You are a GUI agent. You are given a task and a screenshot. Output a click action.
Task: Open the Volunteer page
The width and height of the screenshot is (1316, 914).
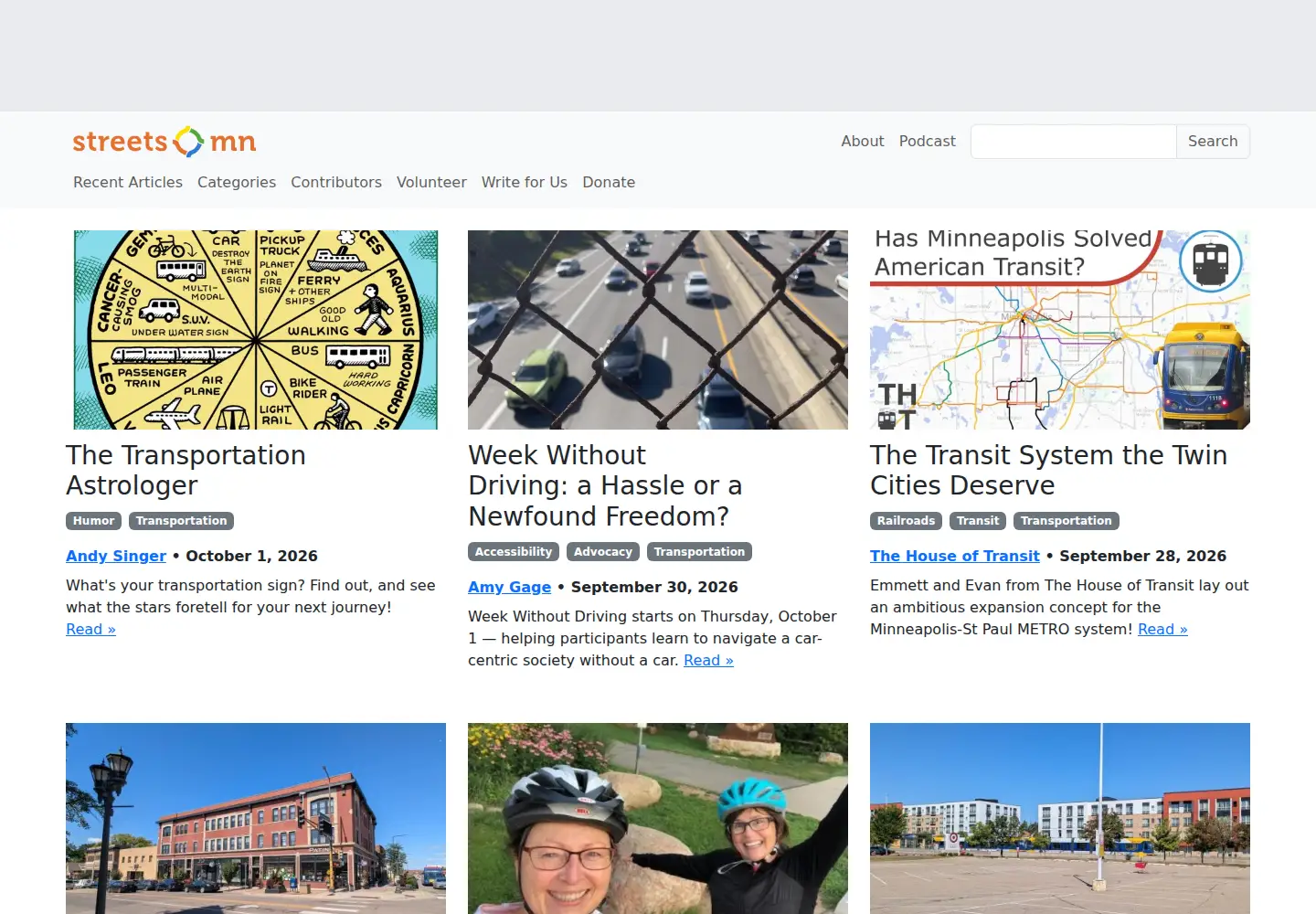pos(431,182)
